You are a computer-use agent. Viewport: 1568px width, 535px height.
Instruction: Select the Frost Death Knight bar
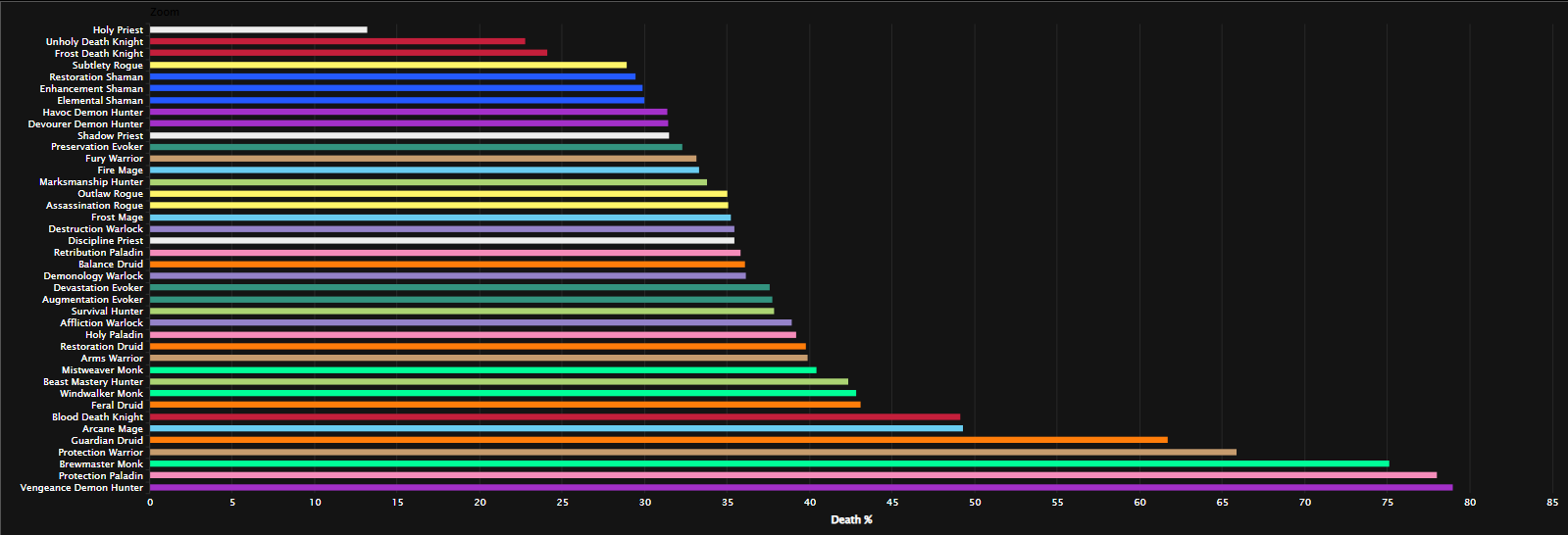tap(348, 54)
